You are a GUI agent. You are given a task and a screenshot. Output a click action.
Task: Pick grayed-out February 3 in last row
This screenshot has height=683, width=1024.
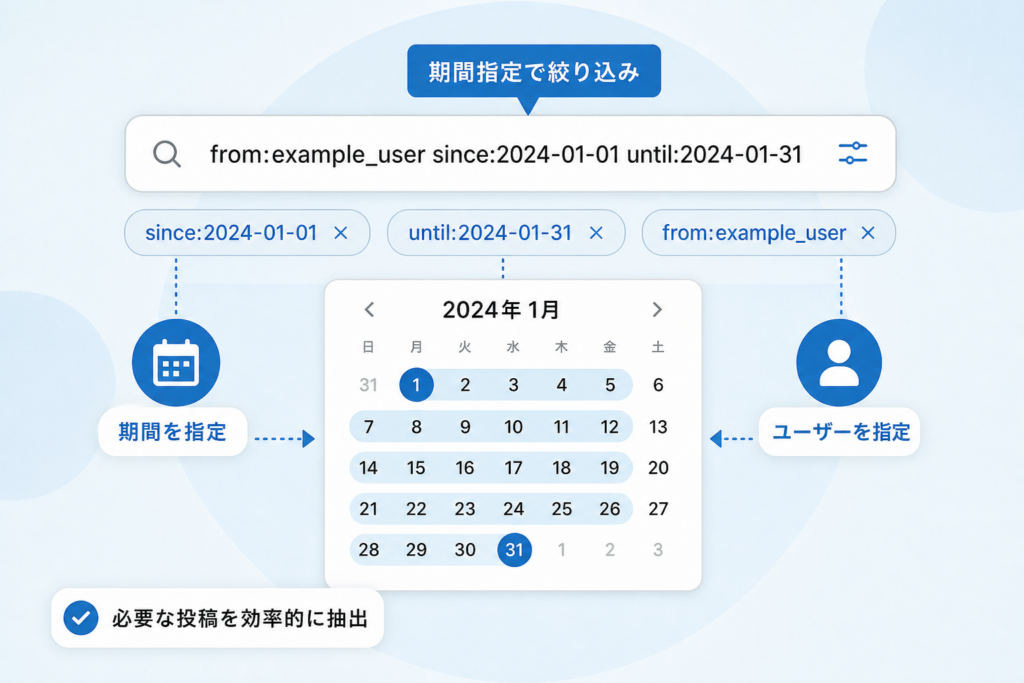click(658, 550)
